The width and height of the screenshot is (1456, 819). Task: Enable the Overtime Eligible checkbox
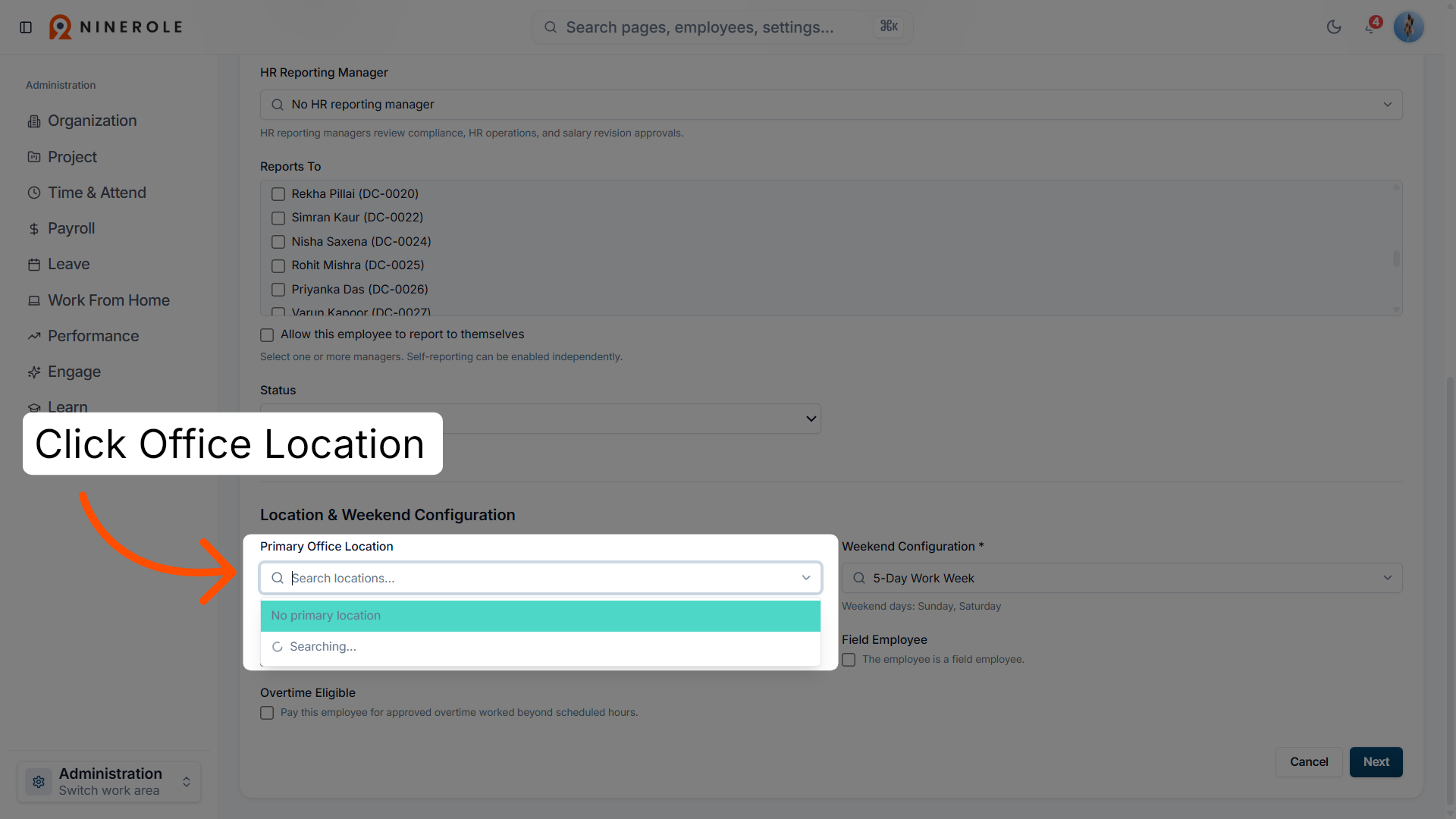[267, 713]
